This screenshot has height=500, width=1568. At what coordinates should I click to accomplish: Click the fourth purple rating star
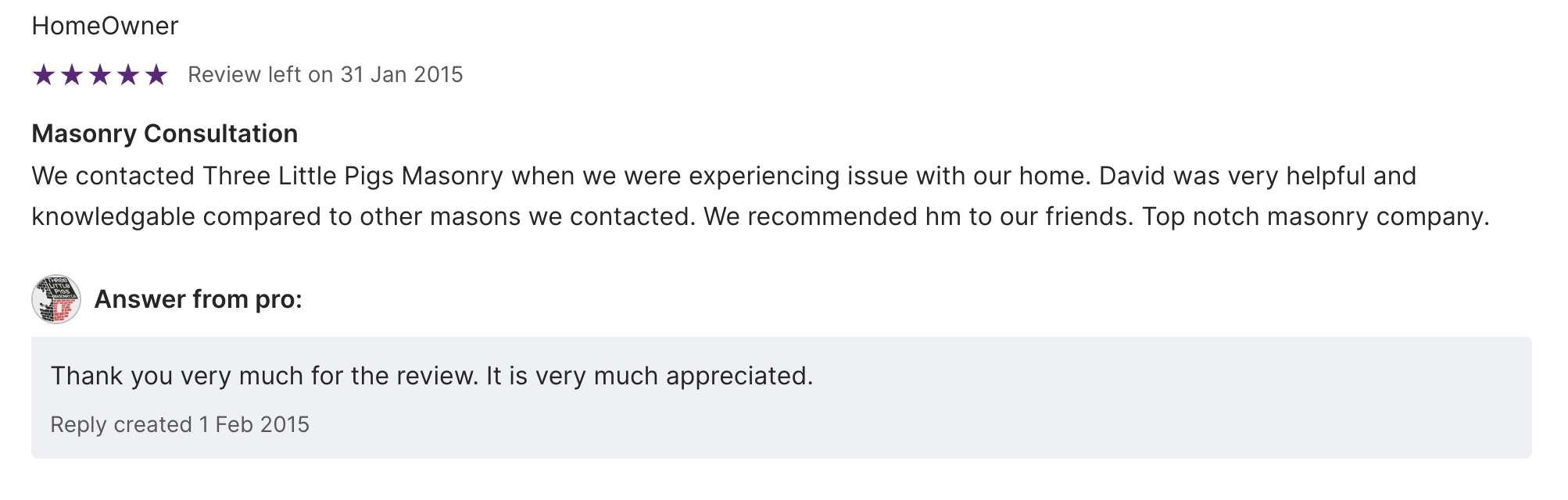tap(128, 75)
